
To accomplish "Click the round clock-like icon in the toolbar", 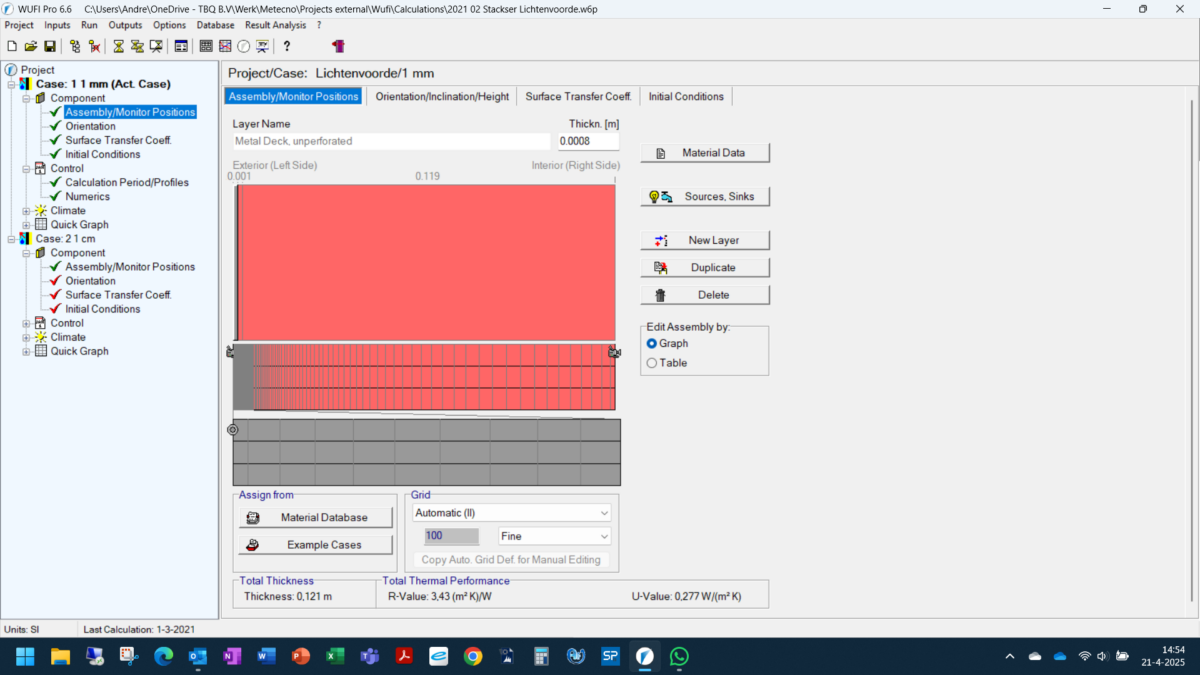I will (243, 46).
